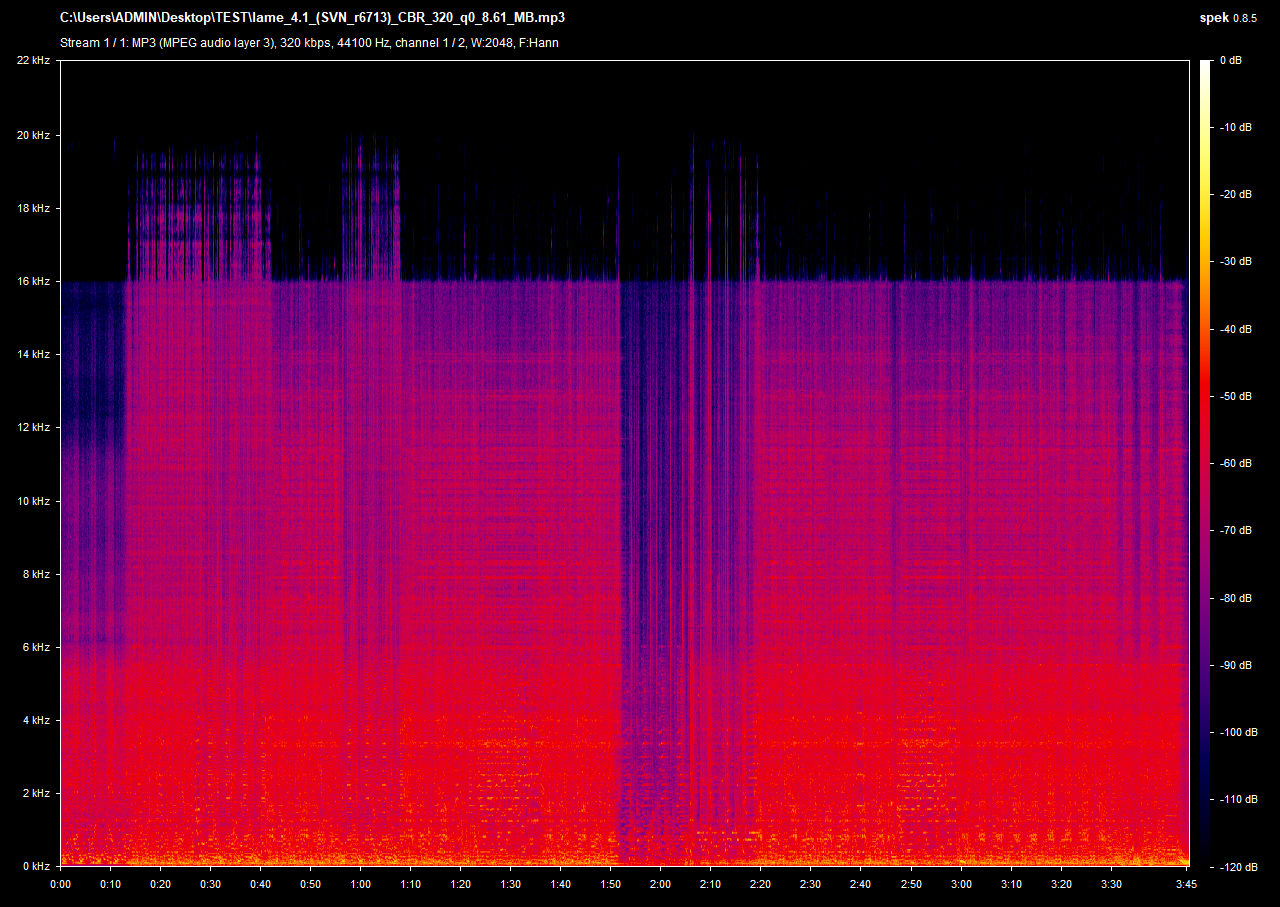1280x907 pixels.
Task: Click the '1:30' time axis label
Action: [510, 884]
